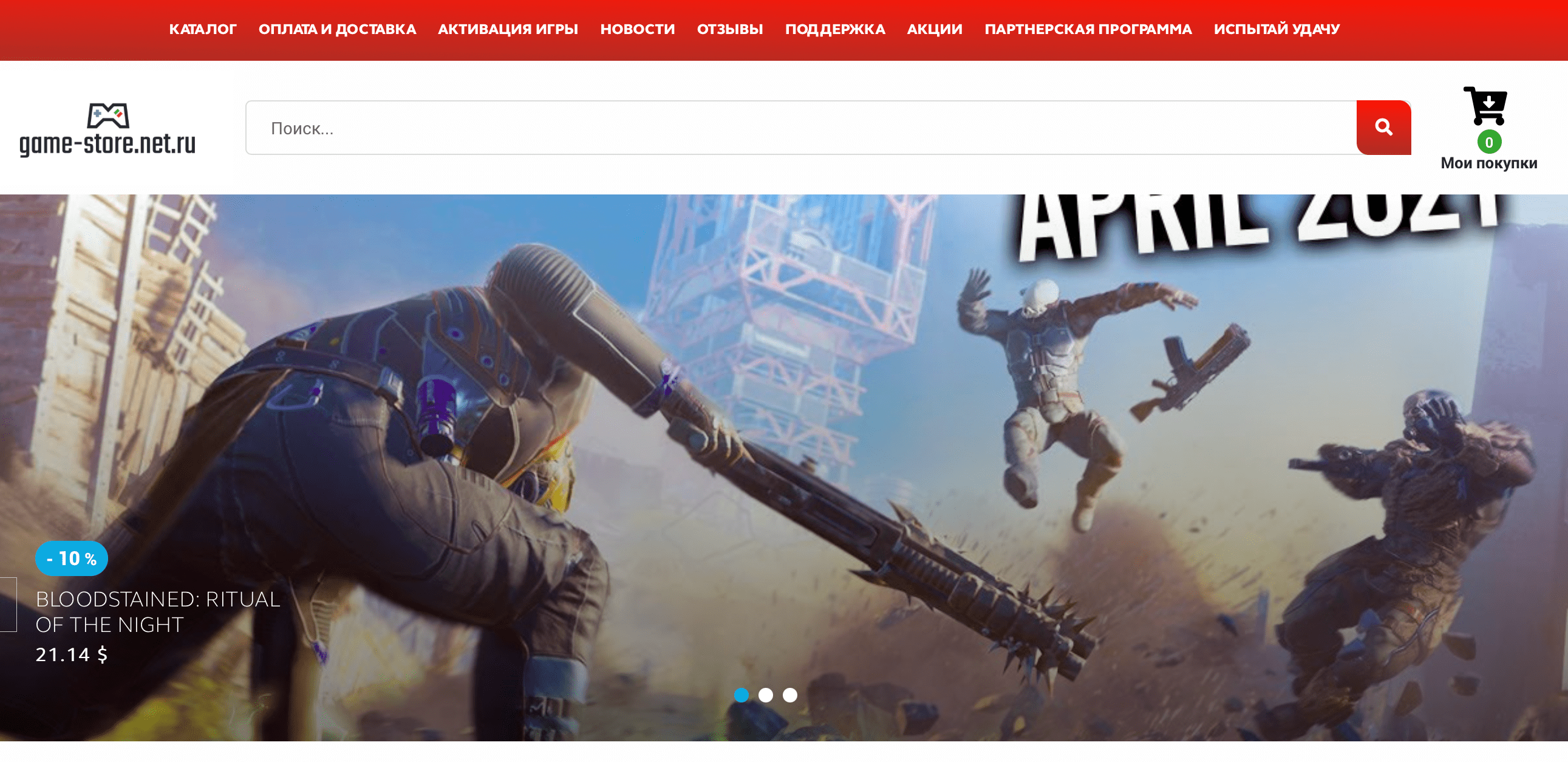This screenshot has height=762, width=1568.
Task: Open Мои покупки link
Action: click(1489, 163)
